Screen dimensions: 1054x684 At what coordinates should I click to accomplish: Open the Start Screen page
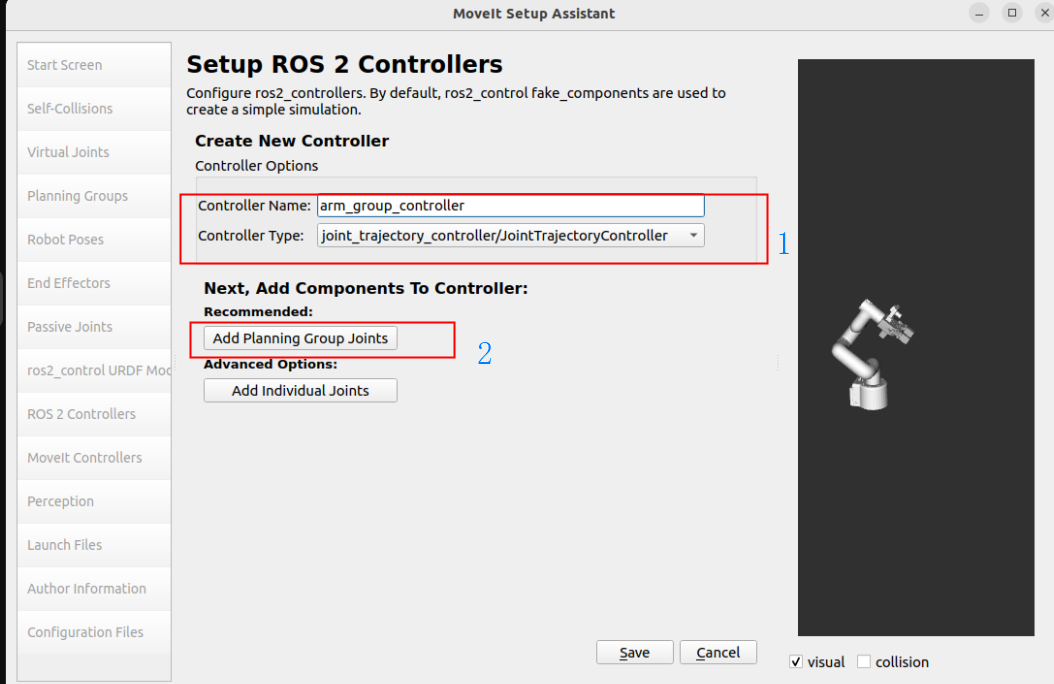pos(94,65)
